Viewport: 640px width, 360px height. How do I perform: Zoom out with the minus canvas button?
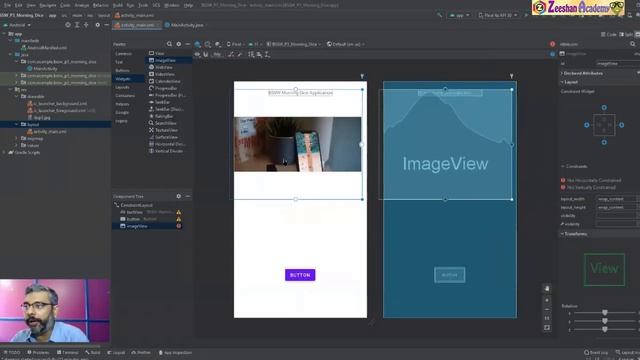tap(547, 309)
